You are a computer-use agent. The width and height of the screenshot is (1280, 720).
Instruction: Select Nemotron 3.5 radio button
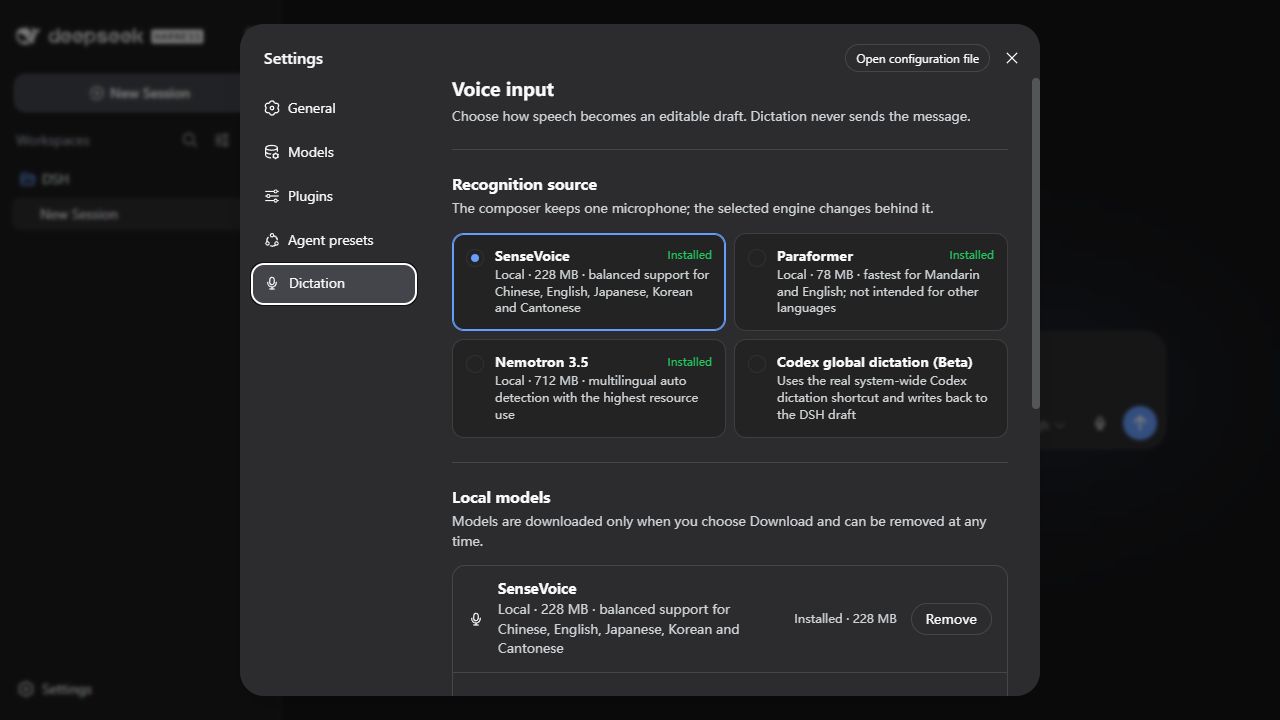[x=475, y=364]
